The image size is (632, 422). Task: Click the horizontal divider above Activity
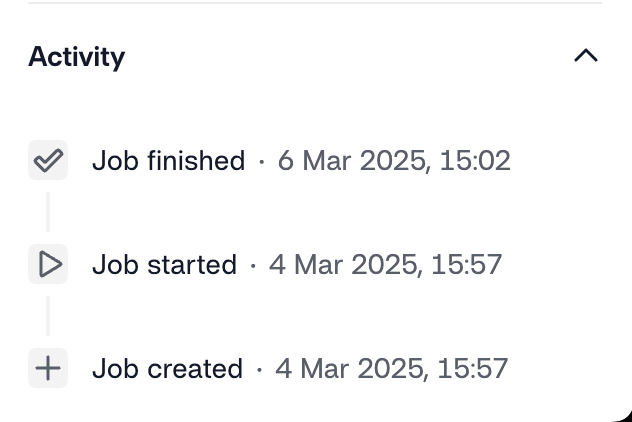tap(315, 2)
